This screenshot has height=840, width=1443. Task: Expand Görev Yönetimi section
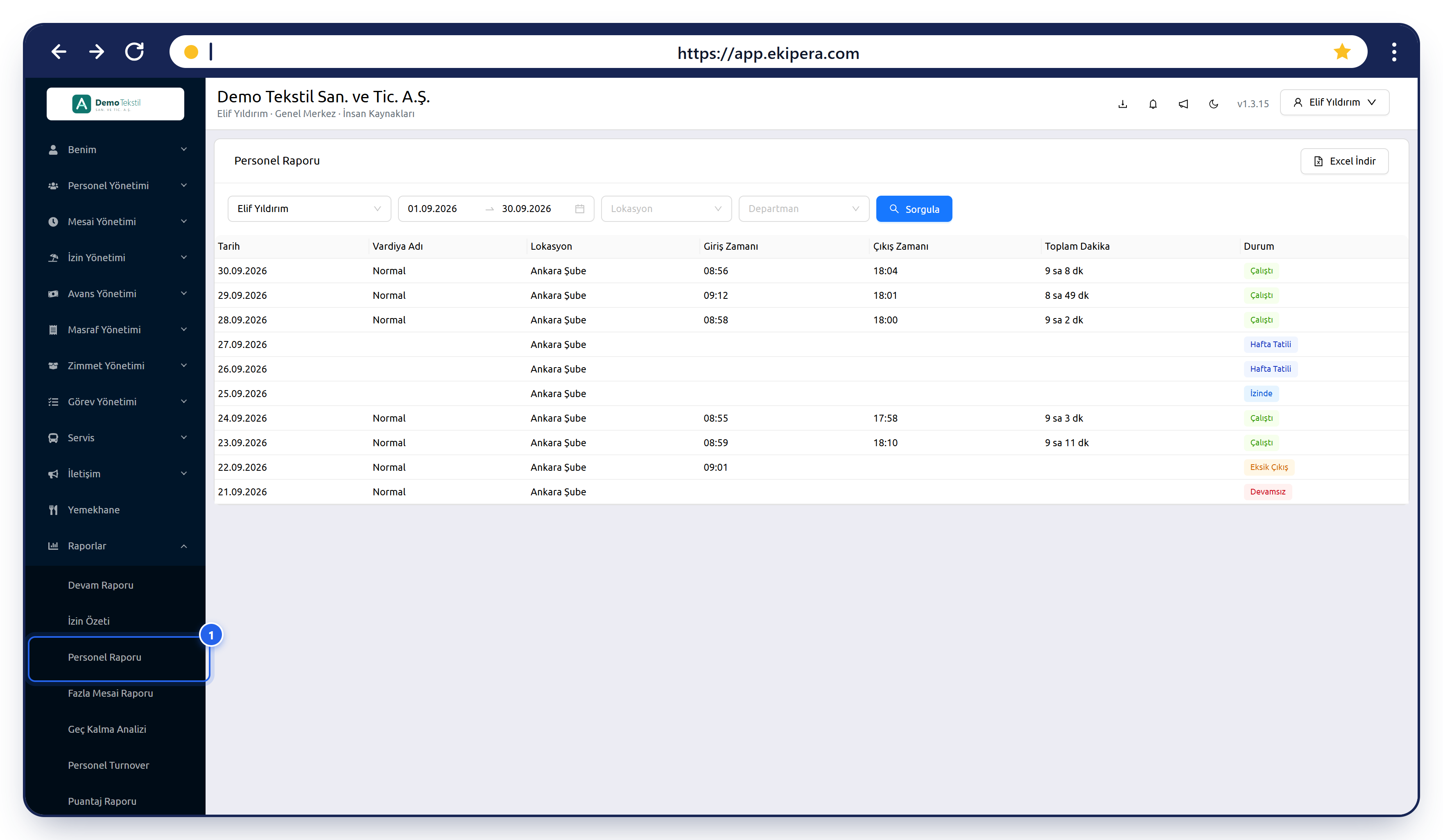tap(115, 402)
